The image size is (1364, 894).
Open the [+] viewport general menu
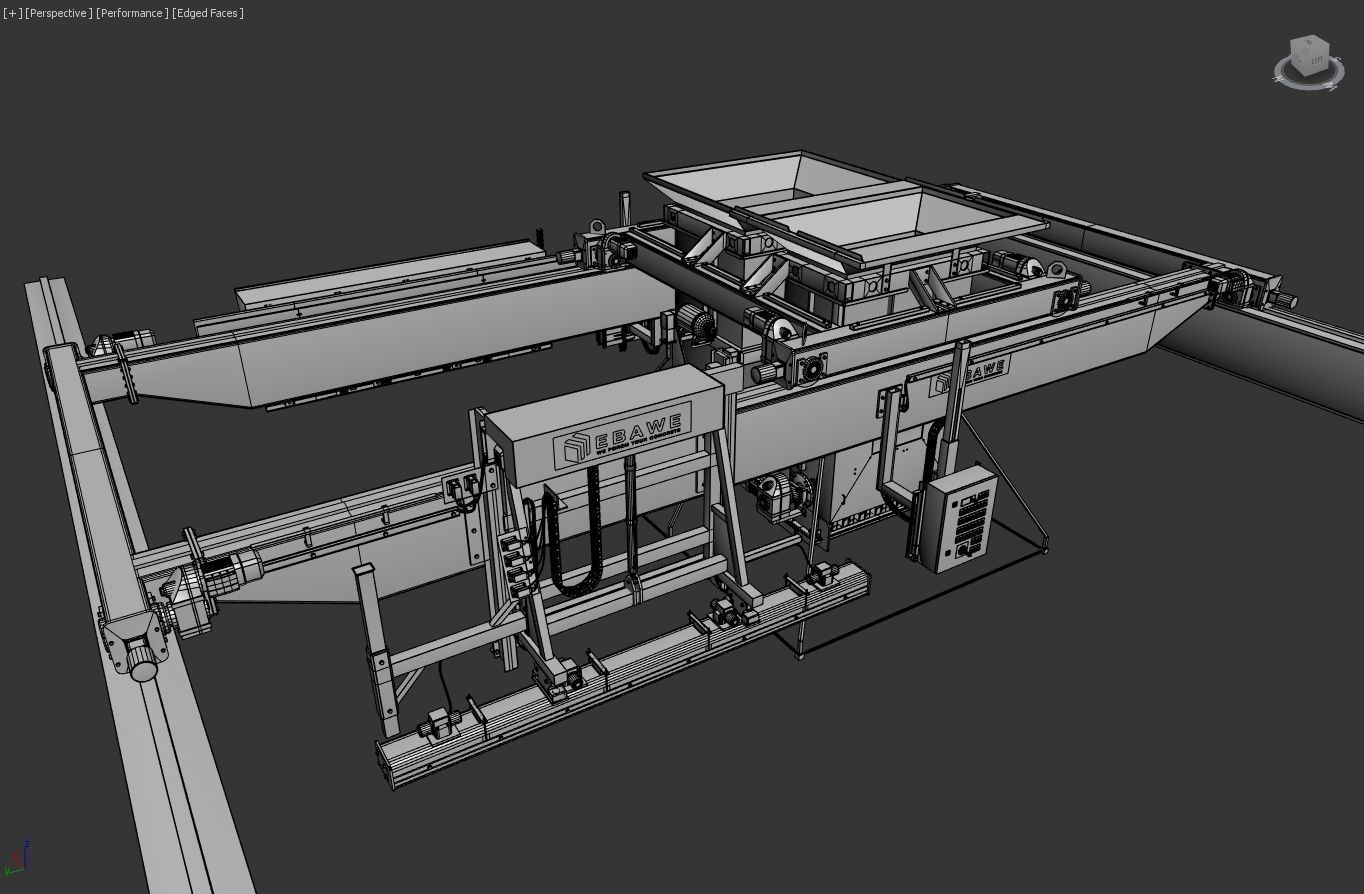tap(12, 13)
